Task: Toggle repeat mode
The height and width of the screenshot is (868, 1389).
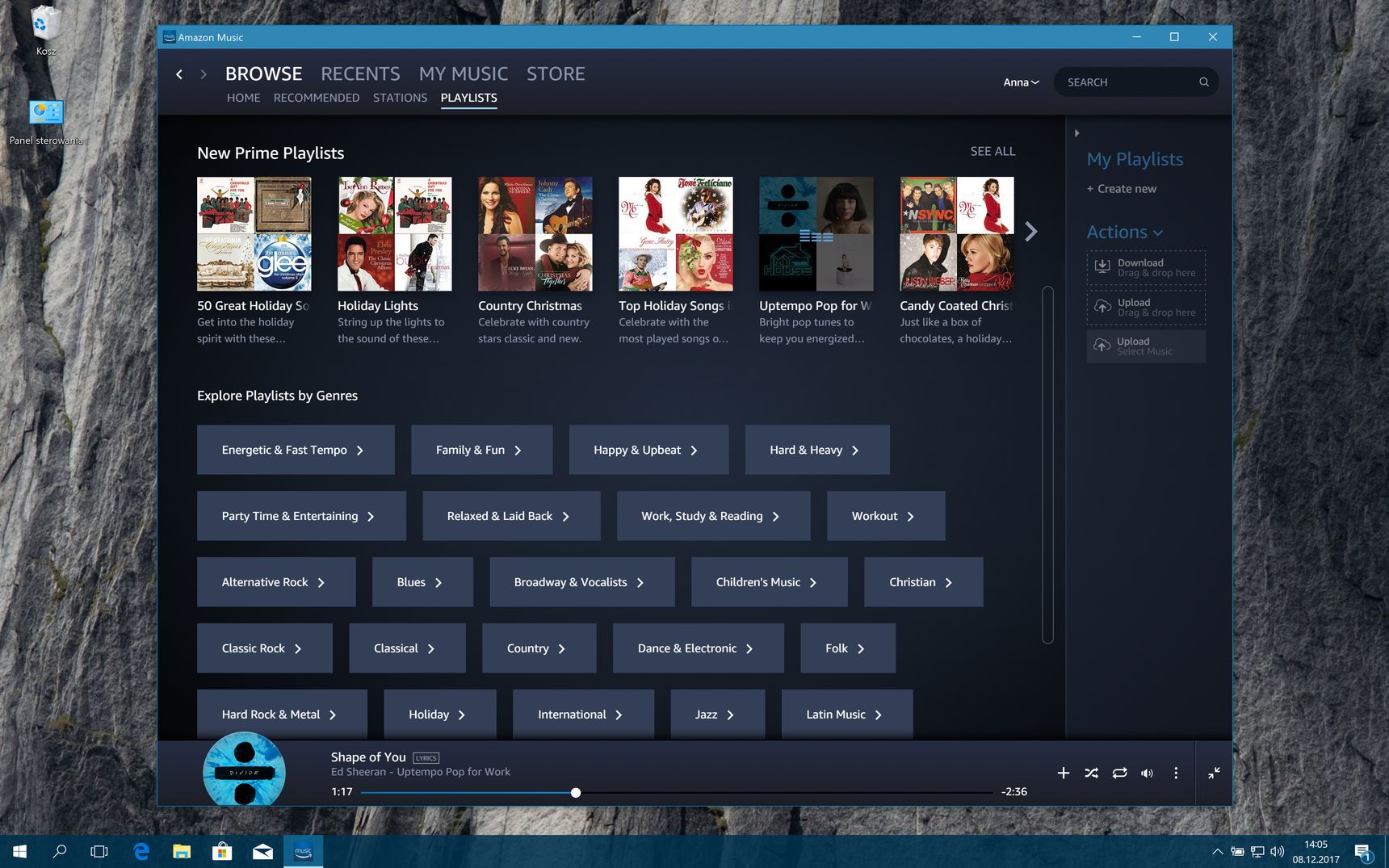Action: pyautogui.click(x=1119, y=773)
